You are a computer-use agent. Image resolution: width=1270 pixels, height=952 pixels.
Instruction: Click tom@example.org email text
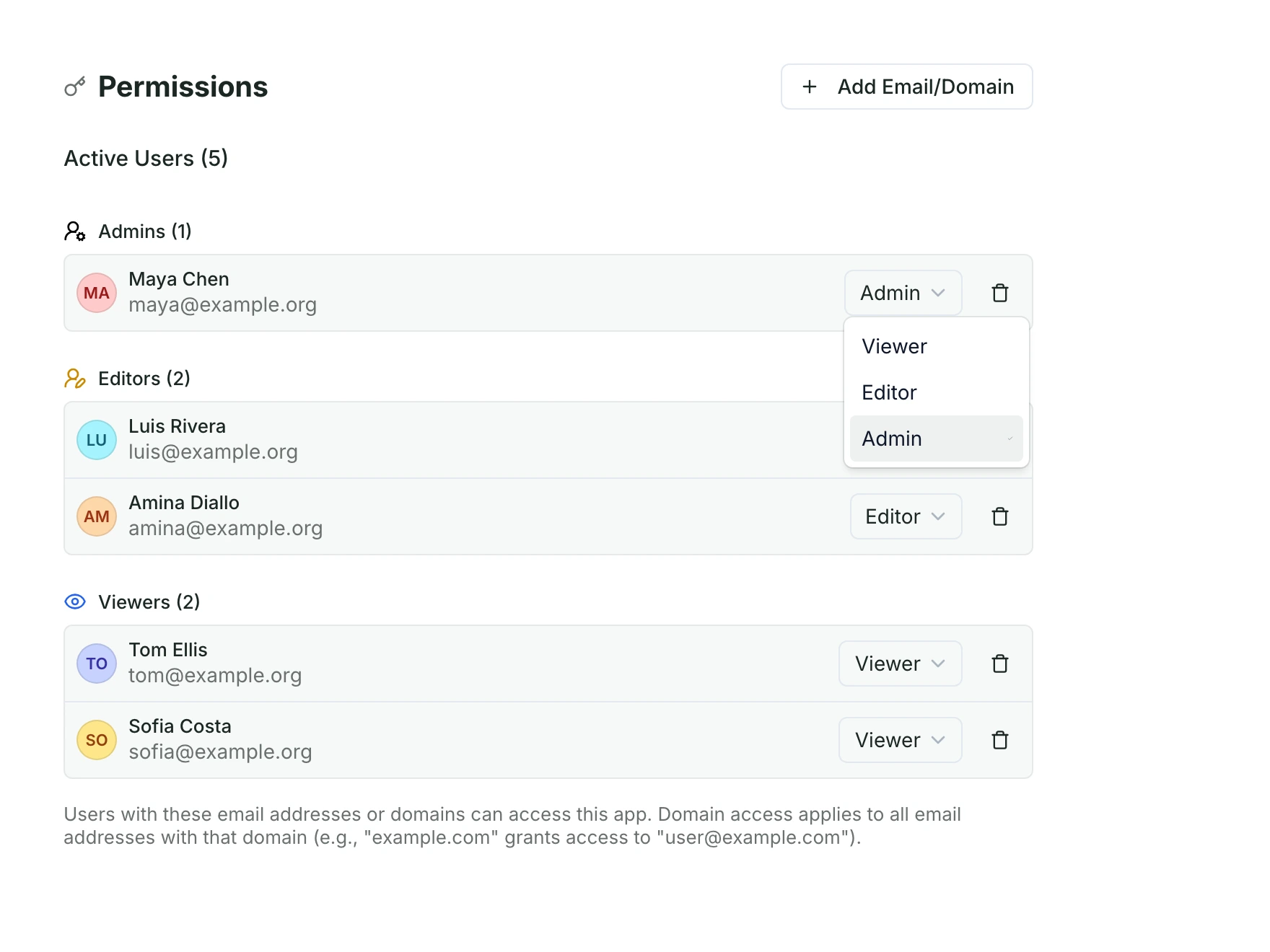point(215,676)
